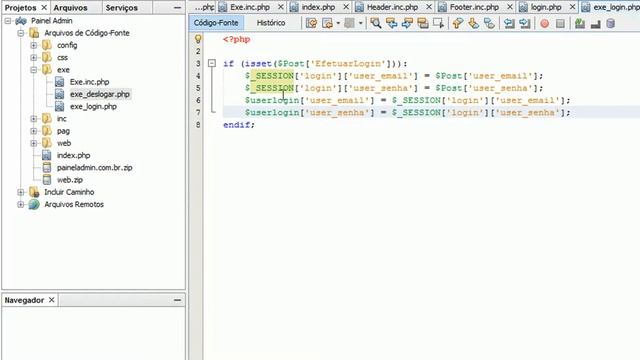Expand the inc folder
640x360 pixels.
pos(34,119)
